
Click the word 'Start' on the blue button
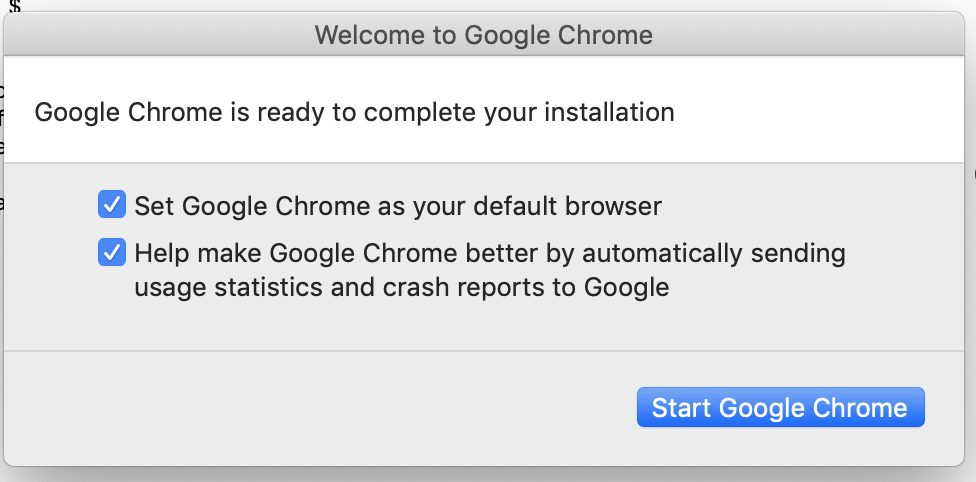(682, 408)
